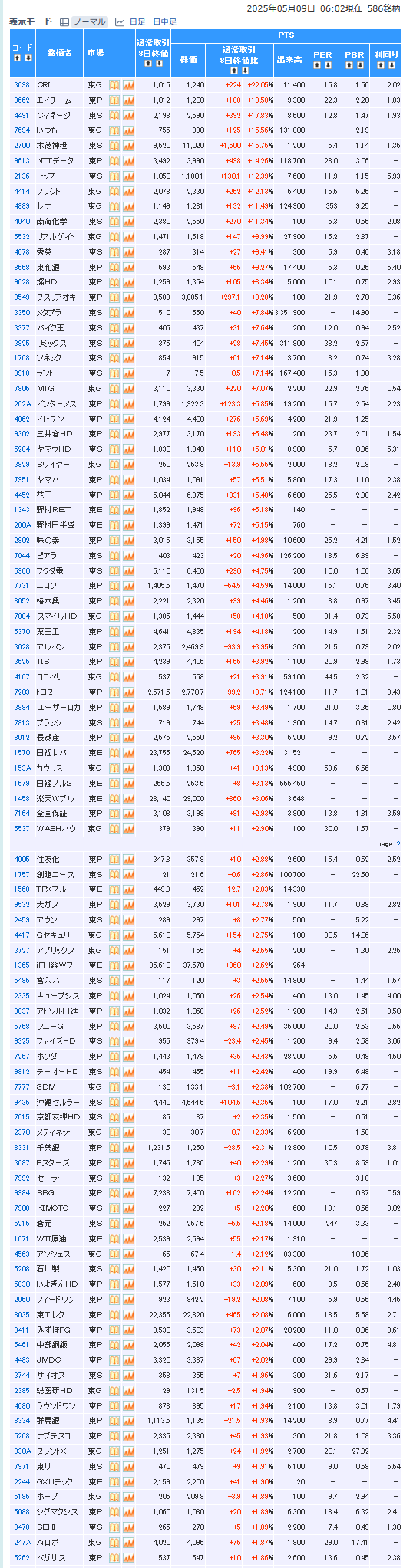Screen dimensions: 403x1568
Task: Open stock code 8411 link
Action: coord(21,1329)
